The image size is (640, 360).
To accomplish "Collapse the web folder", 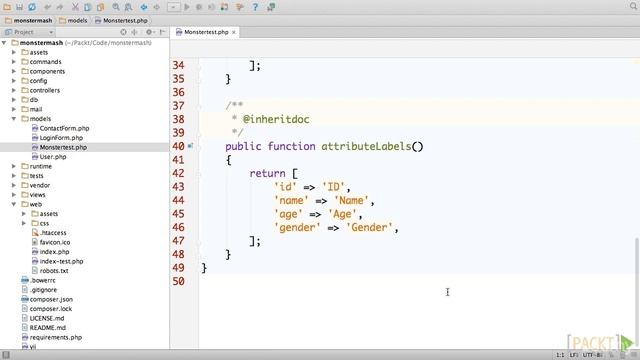I will 14,204.
